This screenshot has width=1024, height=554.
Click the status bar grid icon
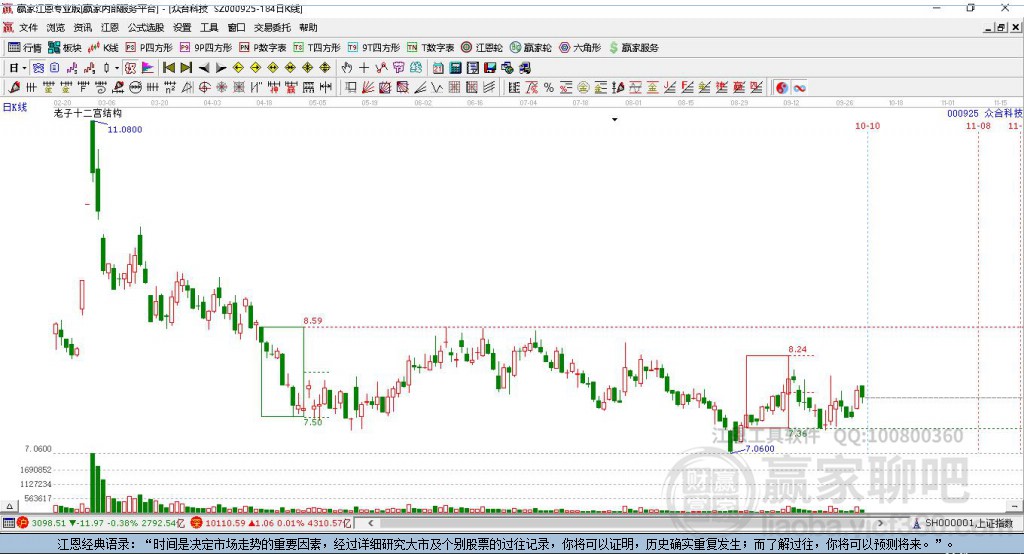click(8, 523)
